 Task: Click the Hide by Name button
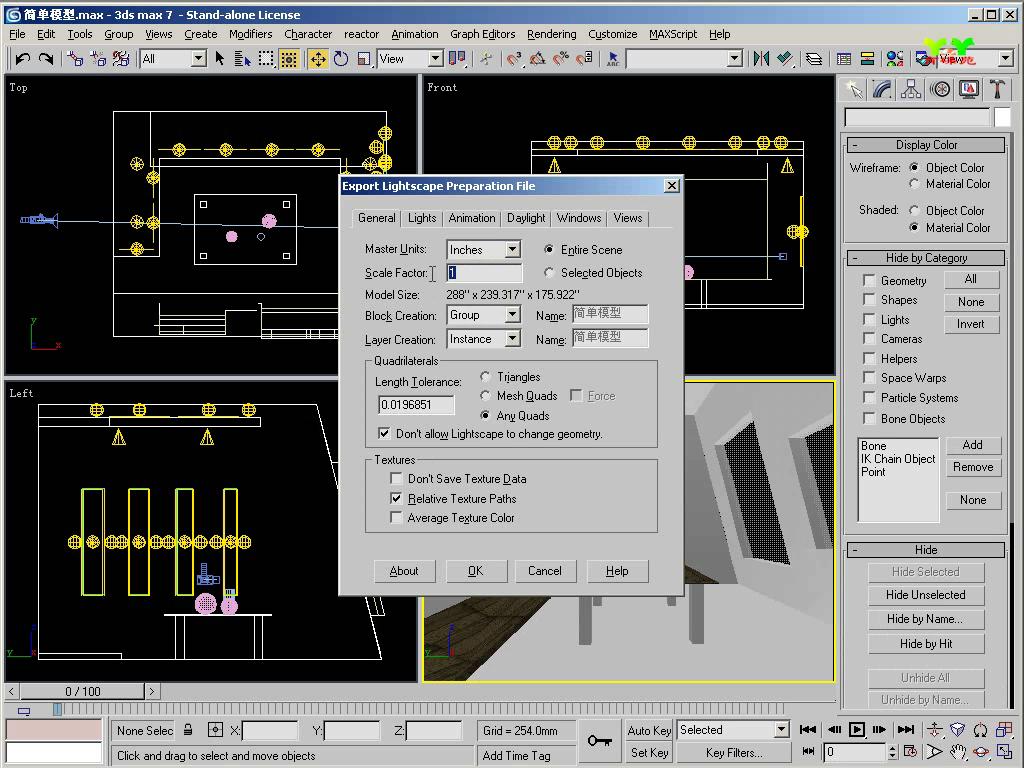click(x=926, y=619)
